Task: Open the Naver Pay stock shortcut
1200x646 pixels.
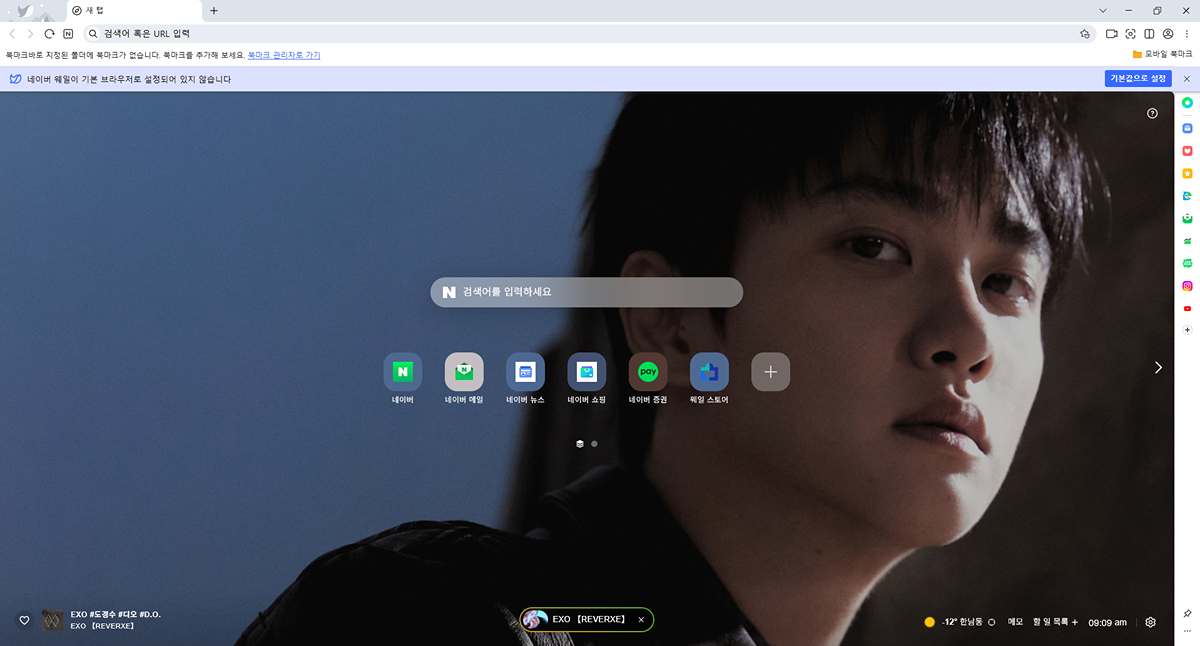Action: click(x=648, y=372)
